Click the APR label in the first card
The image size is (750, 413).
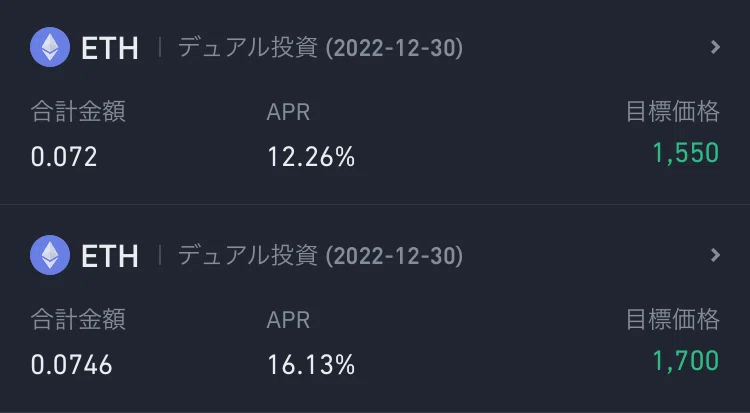[x=288, y=112]
